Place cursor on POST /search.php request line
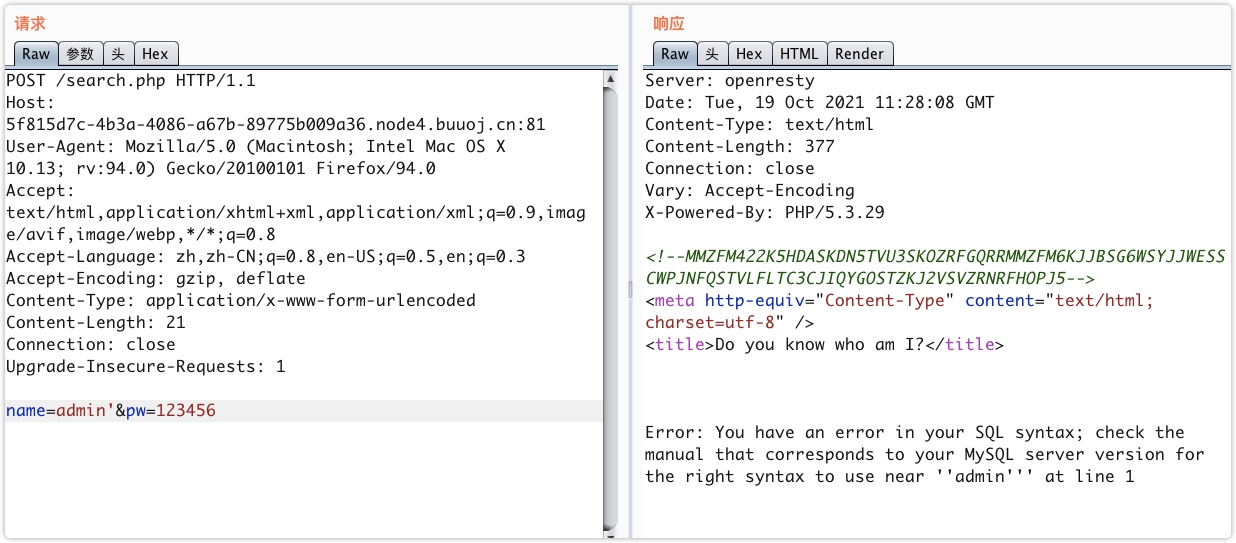 tap(130, 81)
